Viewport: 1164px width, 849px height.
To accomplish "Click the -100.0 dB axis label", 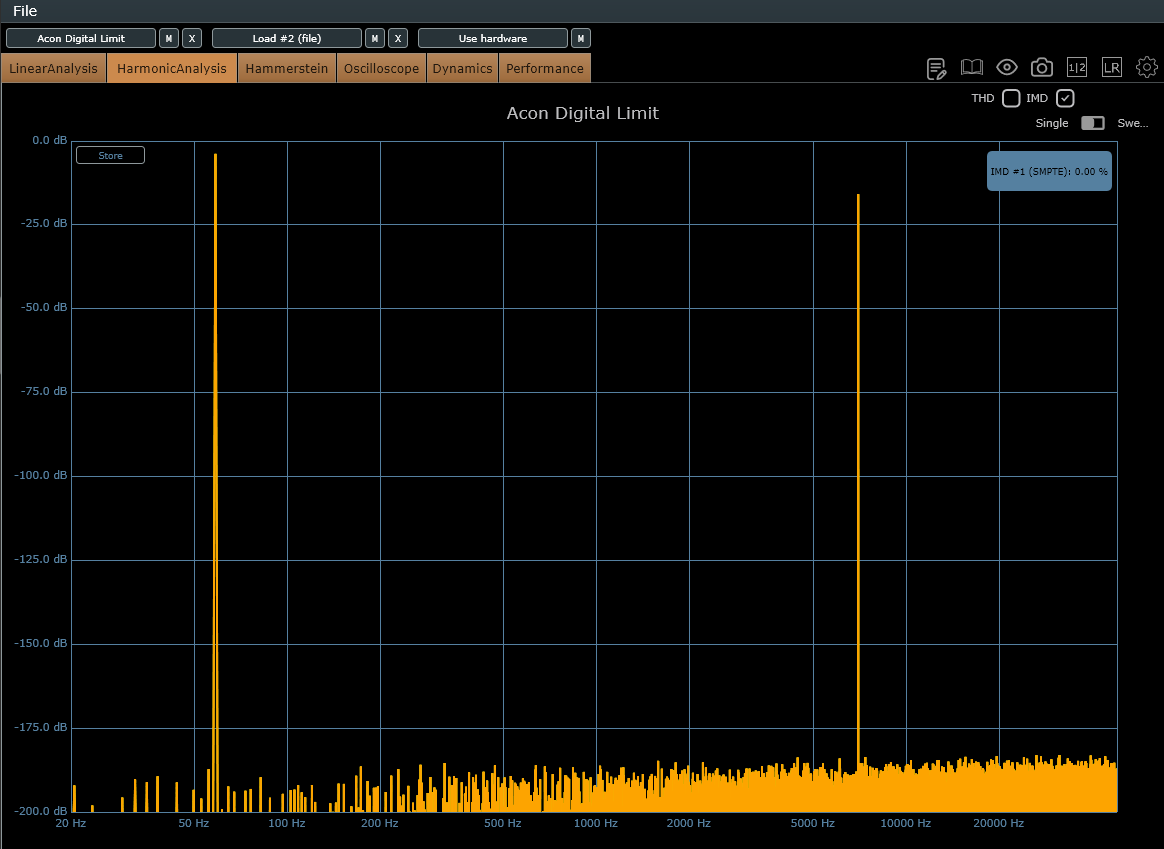I will tap(41, 475).
